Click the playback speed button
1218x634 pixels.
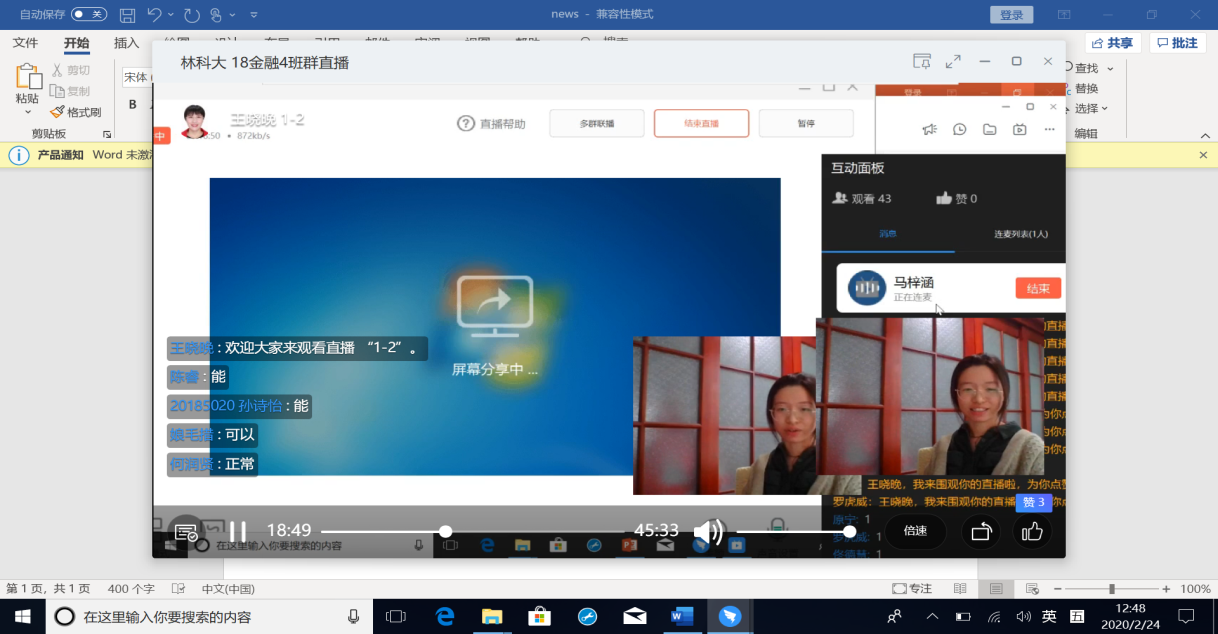(915, 532)
